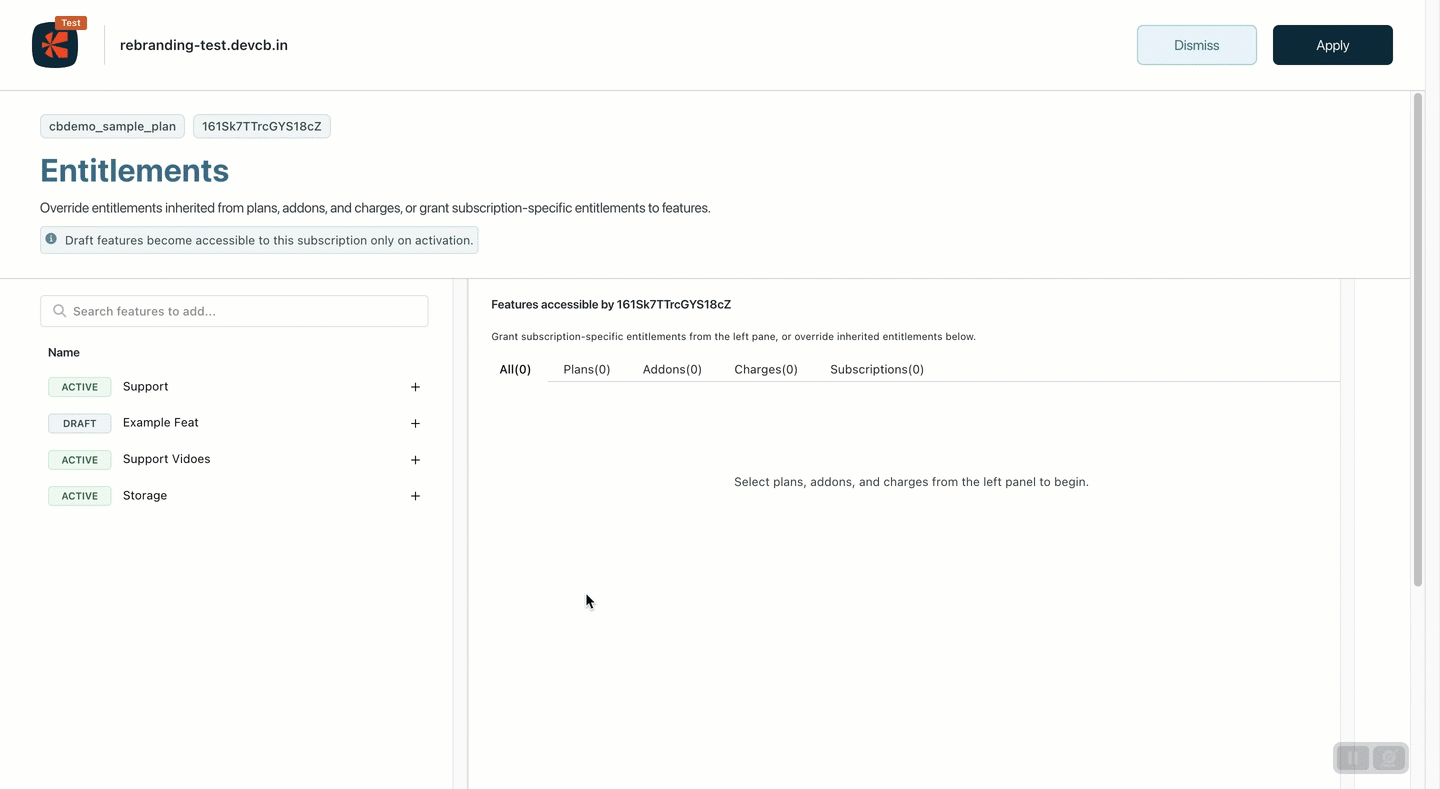Open the Plans(0) tab
This screenshot has width=1440, height=789.
(586, 369)
